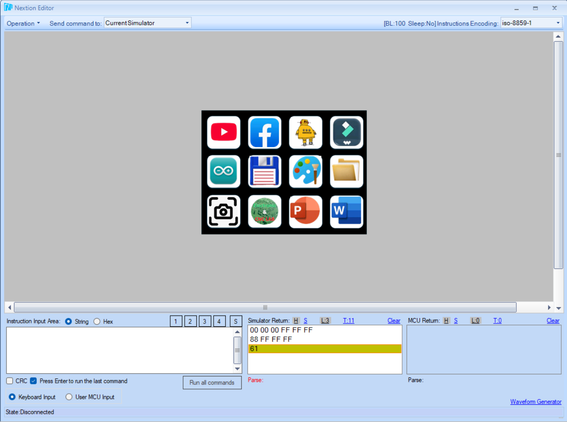Click the S link in MCU Return
The height and width of the screenshot is (422, 567).
pos(456,321)
